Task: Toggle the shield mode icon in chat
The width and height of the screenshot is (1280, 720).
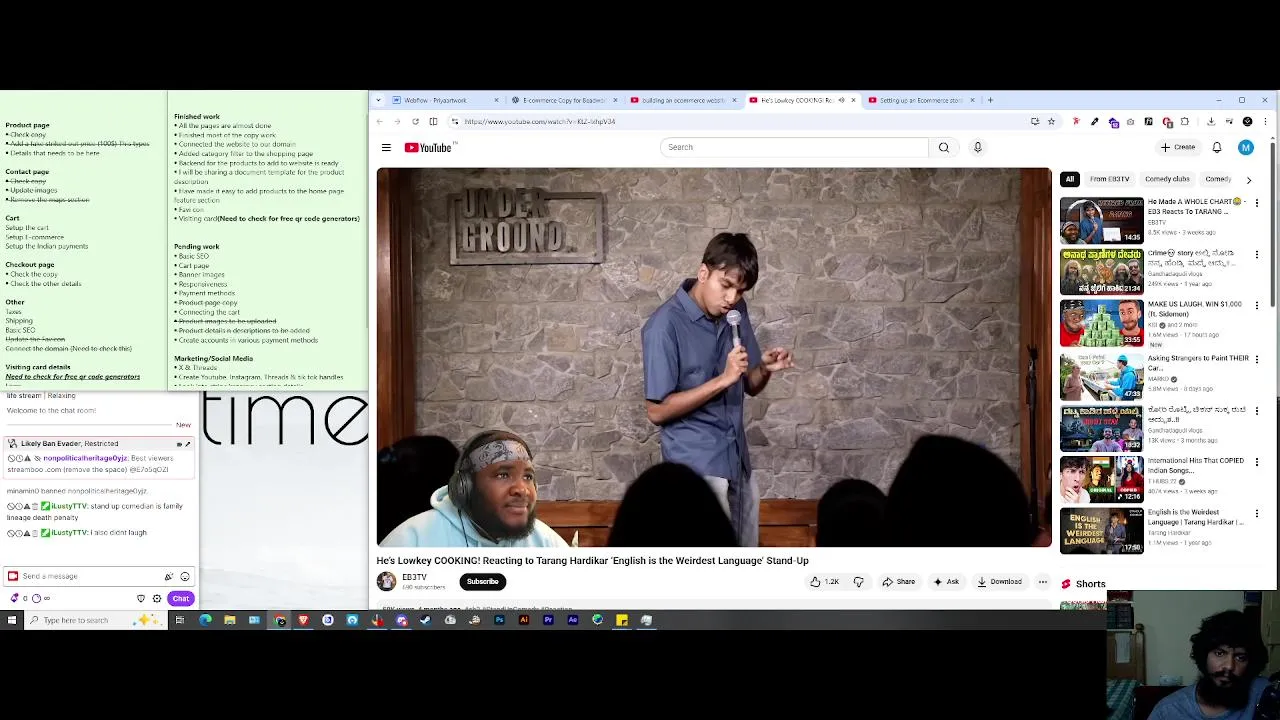Action: coord(141,598)
